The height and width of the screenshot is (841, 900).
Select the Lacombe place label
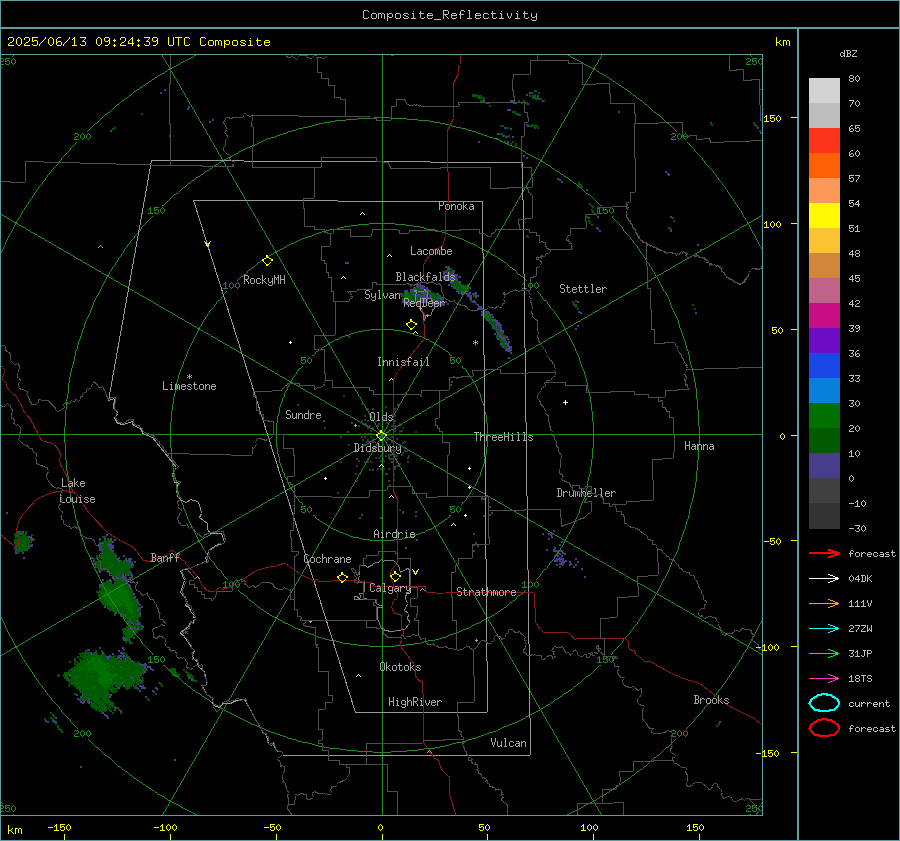pyautogui.click(x=431, y=251)
